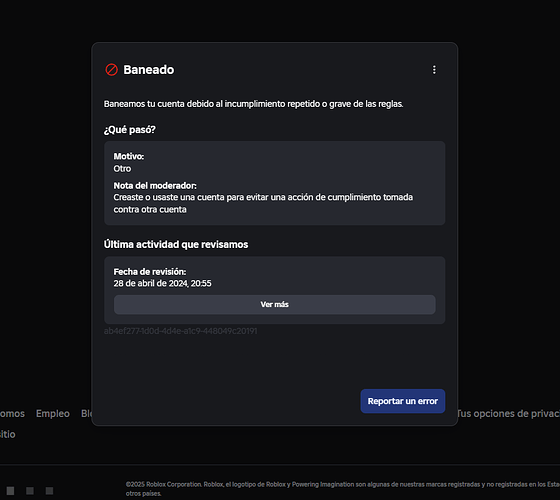Click the Reportar un error button
The width and height of the screenshot is (560, 500).
pyautogui.click(x=402, y=401)
